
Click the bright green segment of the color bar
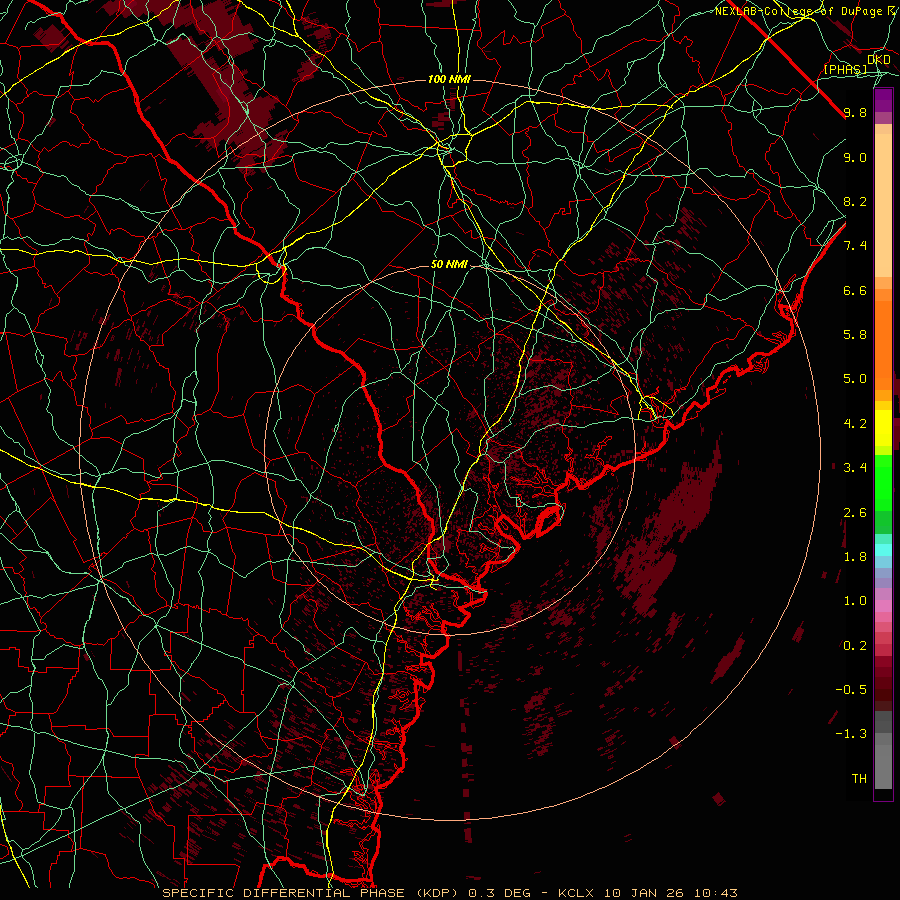[883, 482]
